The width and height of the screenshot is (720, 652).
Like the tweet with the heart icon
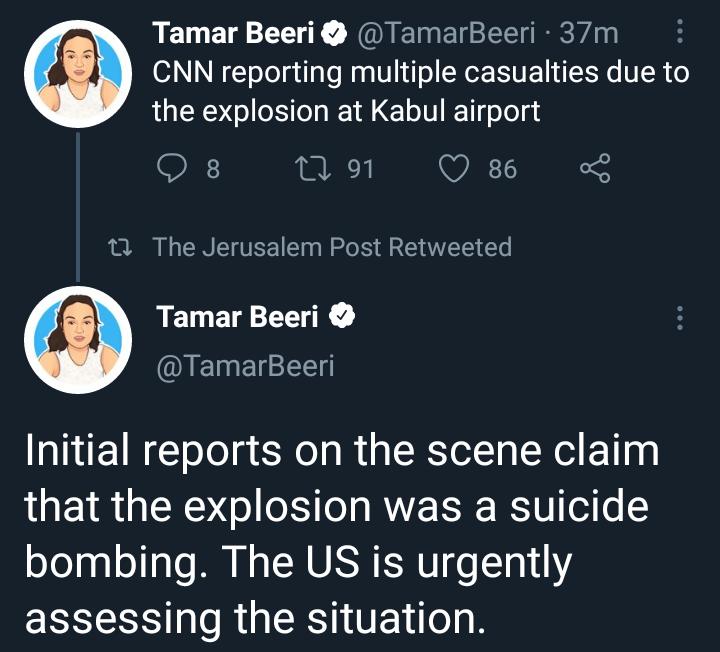click(455, 170)
